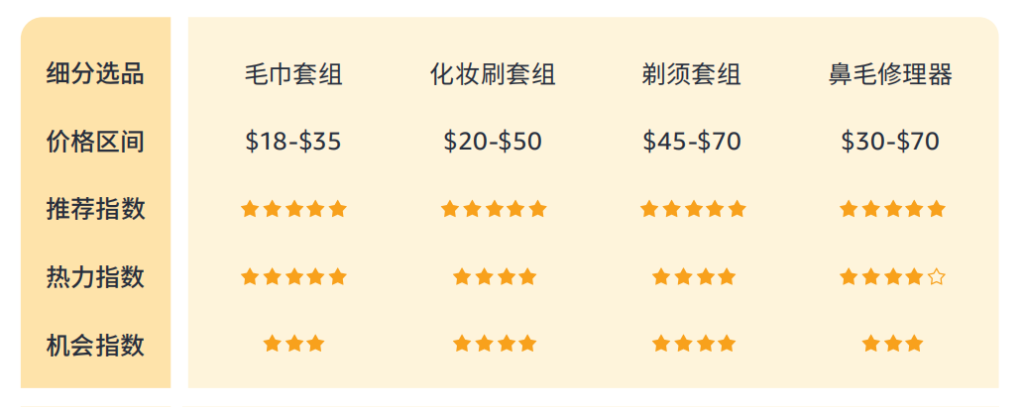Select the 化妆刷套组 column header
Screen dimensions: 1024x407
[493, 74]
